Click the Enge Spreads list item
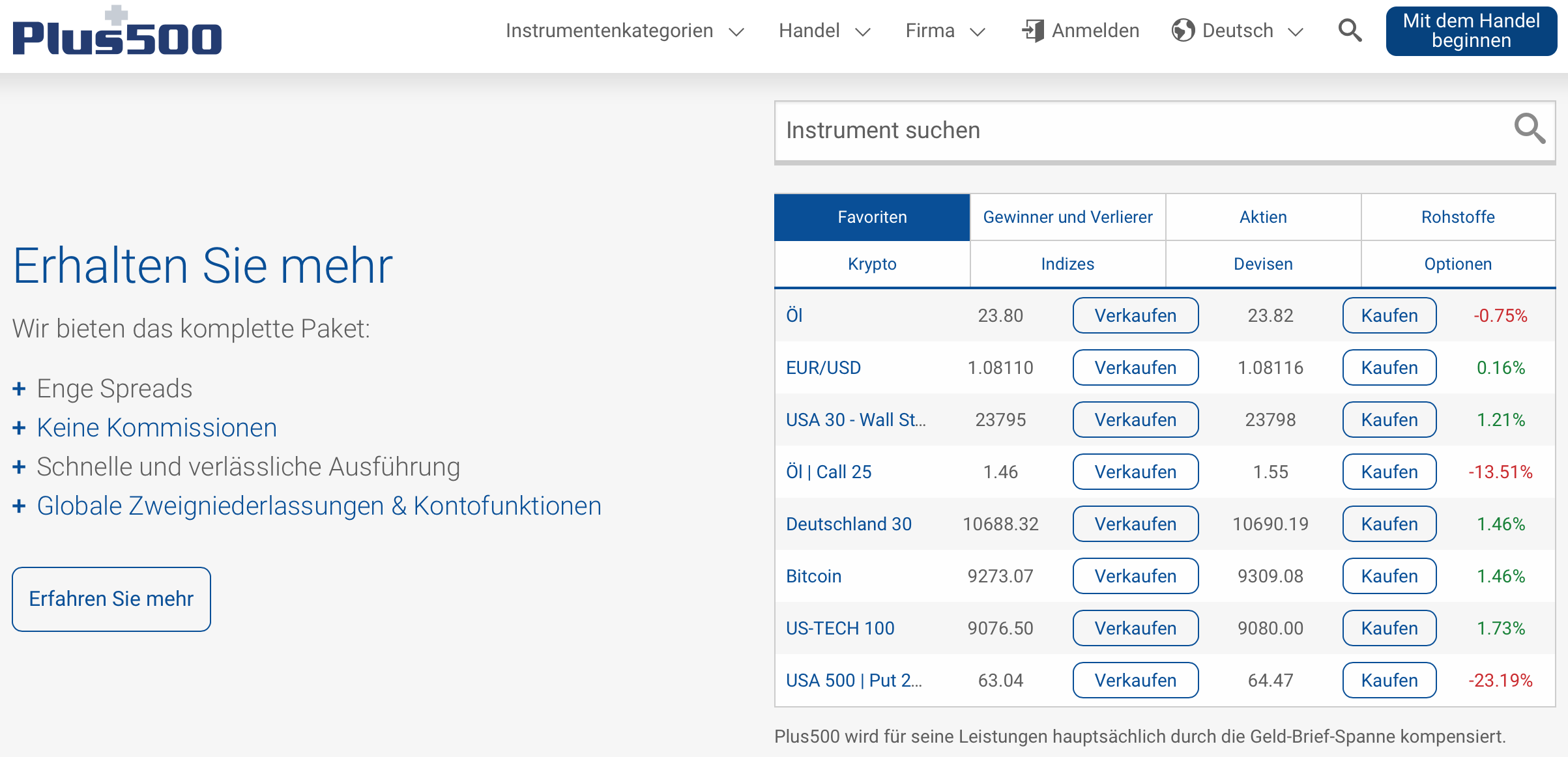1568x757 pixels. click(x=115, y=389)
